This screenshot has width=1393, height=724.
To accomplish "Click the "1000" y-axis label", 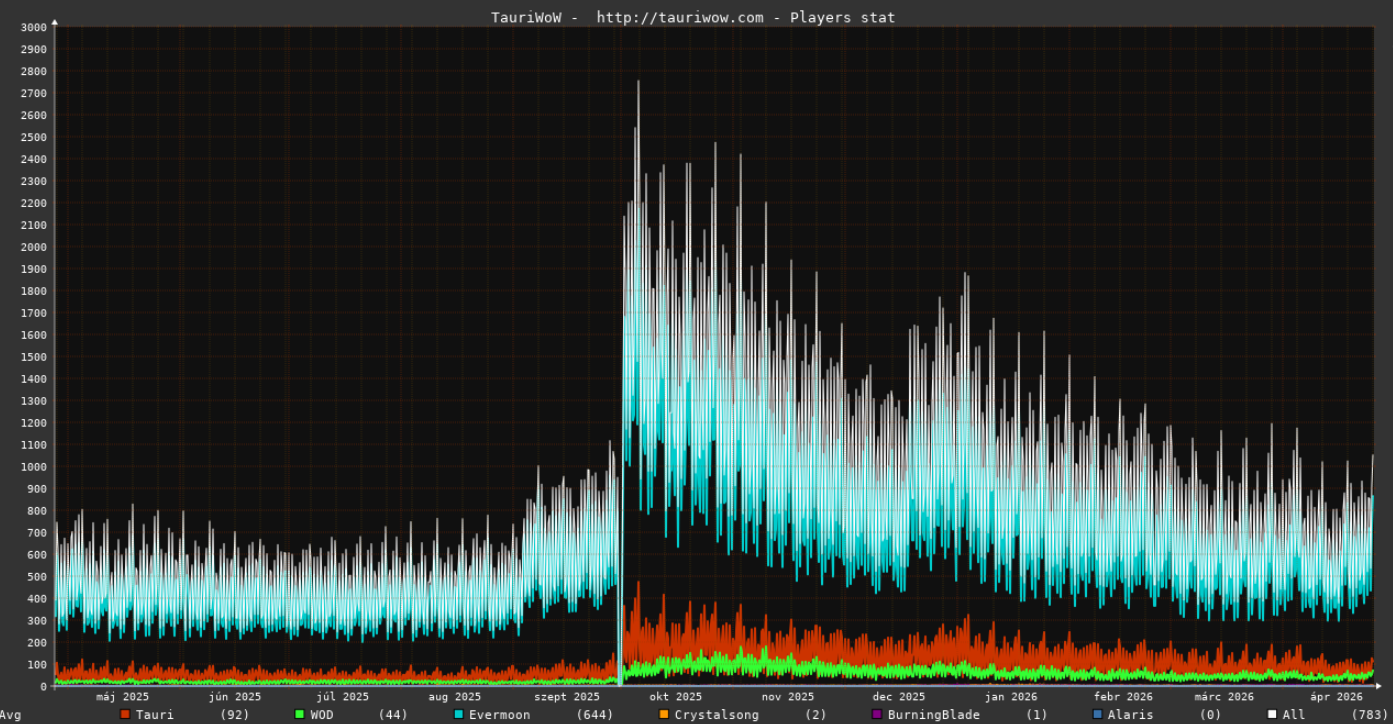I will pyautogui.click(x=33, y=467).
